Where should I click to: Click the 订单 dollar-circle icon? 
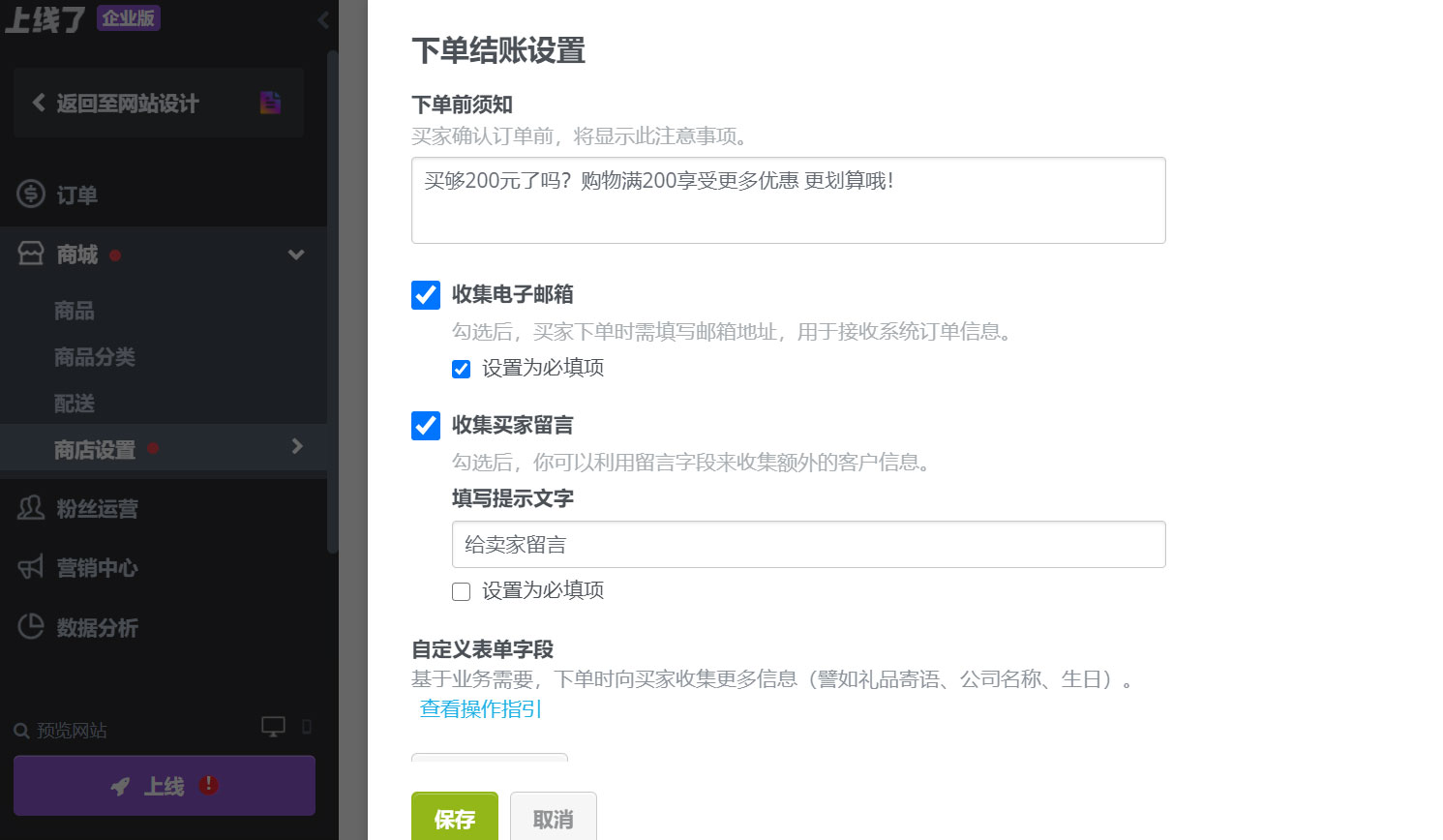pyautogui.click(x=30, y=194)
